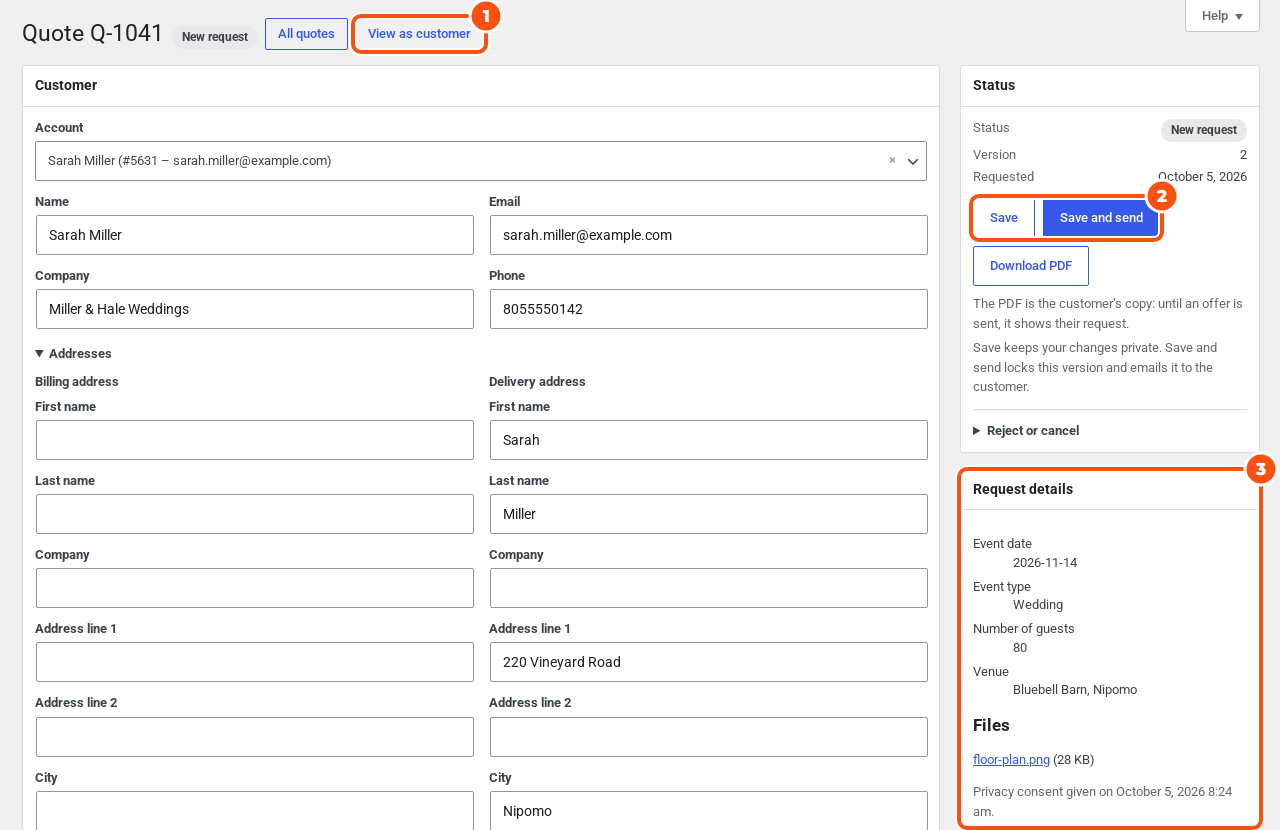Click the Billing Address line 1 field
1280x830 pixels.
pyautogui.click(x=255, y=662)
